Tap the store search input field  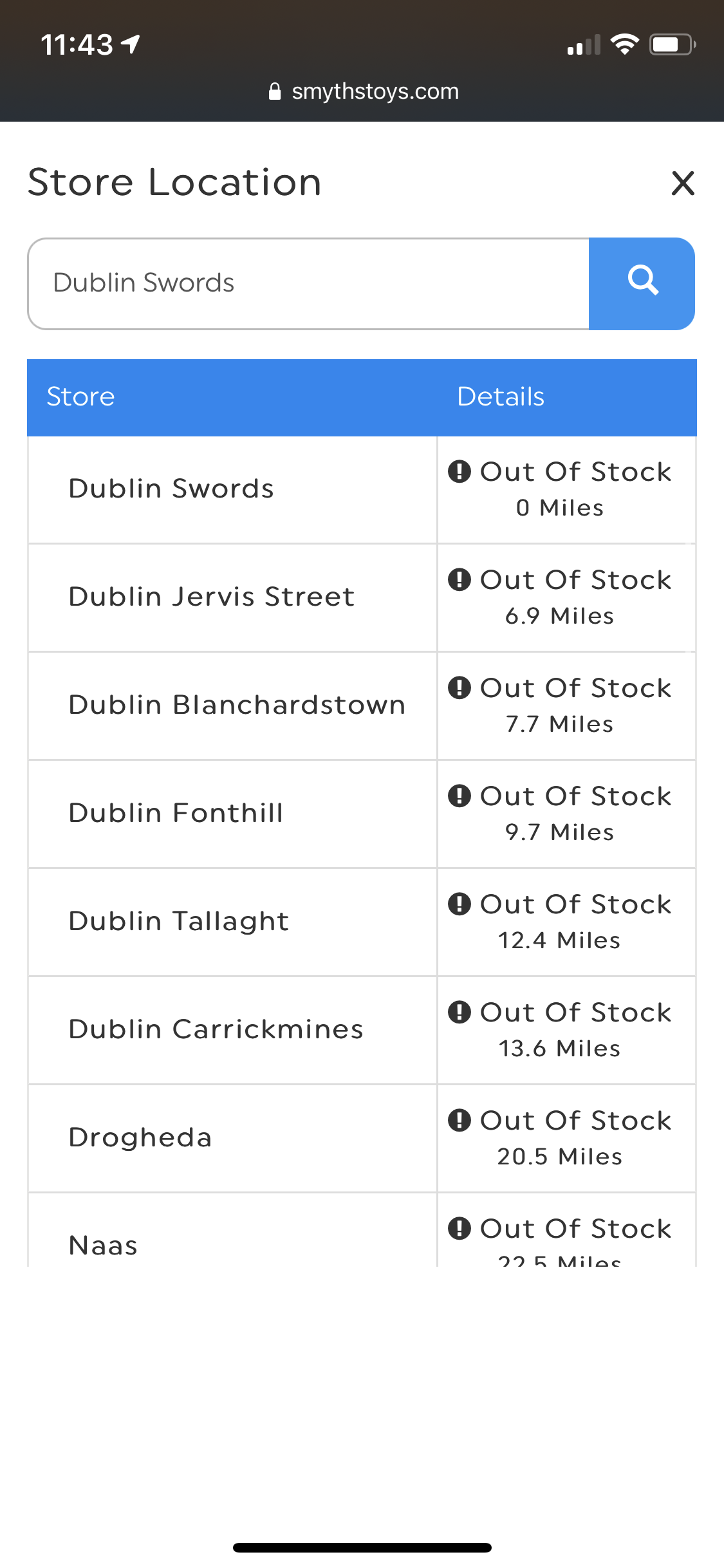coord(308,283)
